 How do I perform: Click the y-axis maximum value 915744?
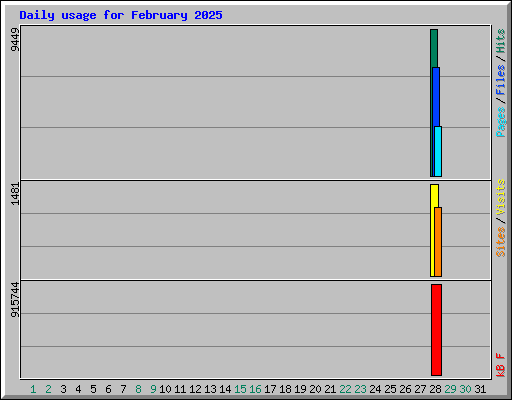(15, 300)
